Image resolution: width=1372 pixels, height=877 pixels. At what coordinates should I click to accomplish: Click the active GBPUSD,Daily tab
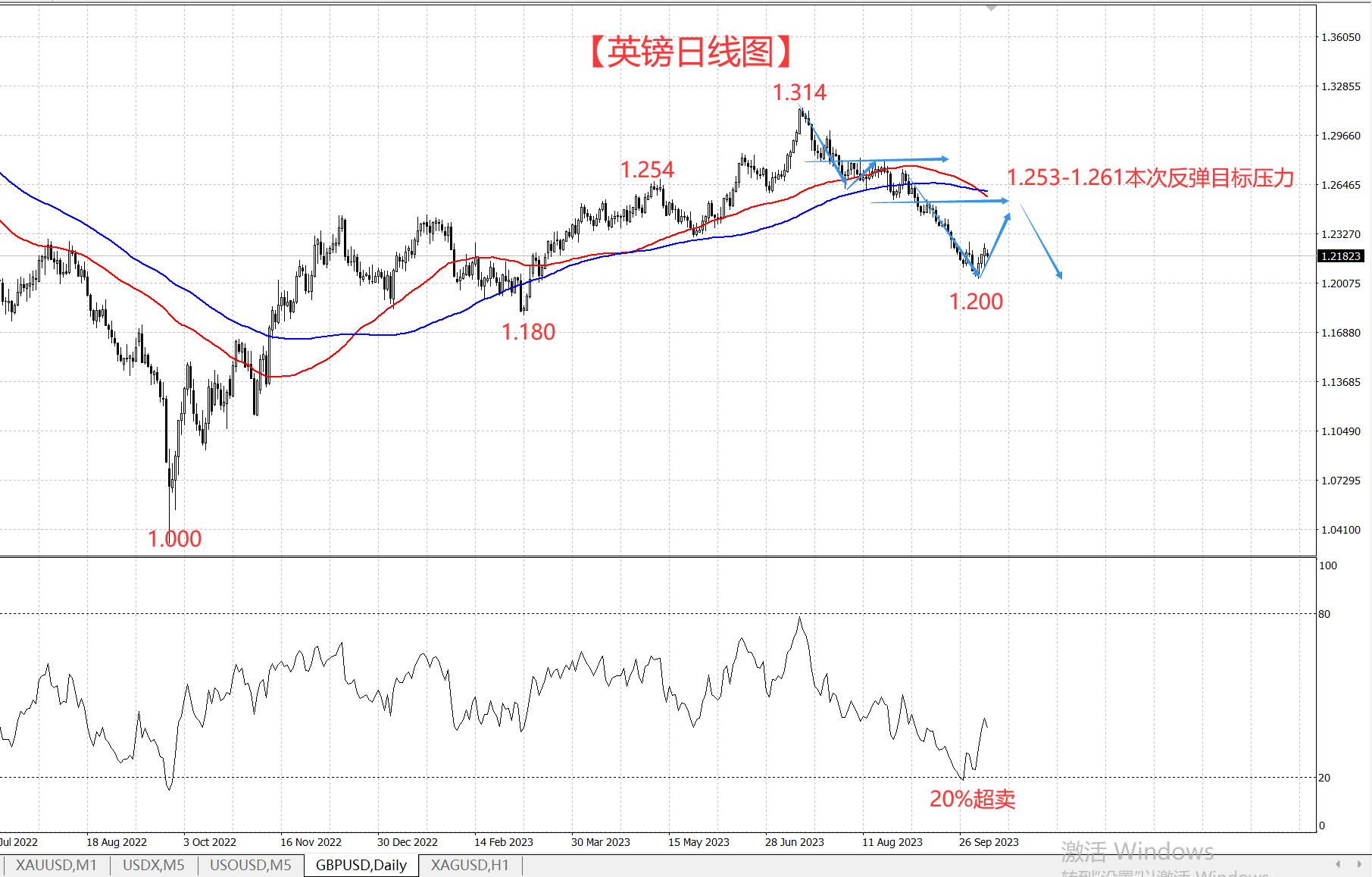[x=361, y=865]
